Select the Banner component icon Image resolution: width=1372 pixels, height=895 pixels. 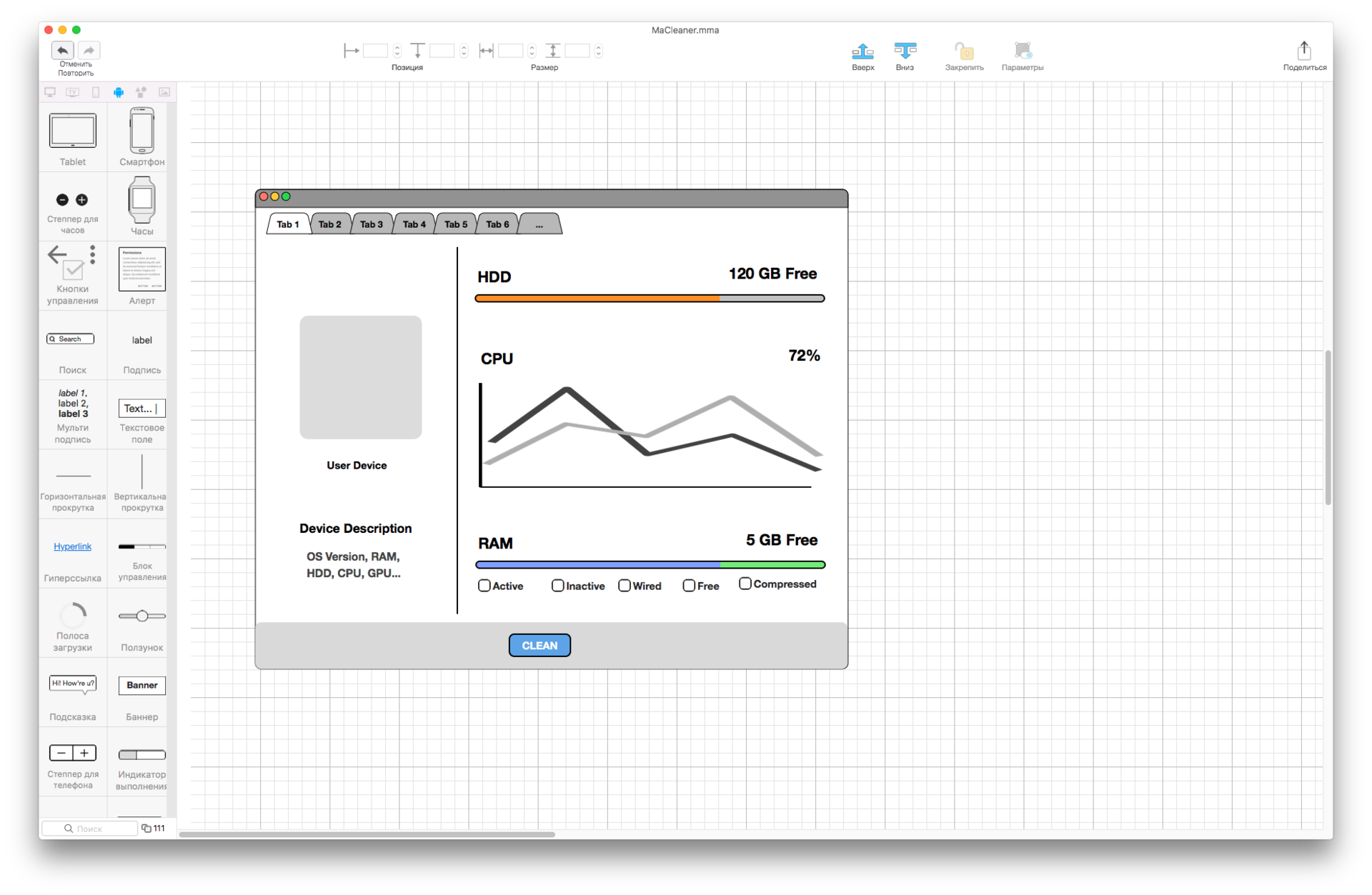point(140,685)
